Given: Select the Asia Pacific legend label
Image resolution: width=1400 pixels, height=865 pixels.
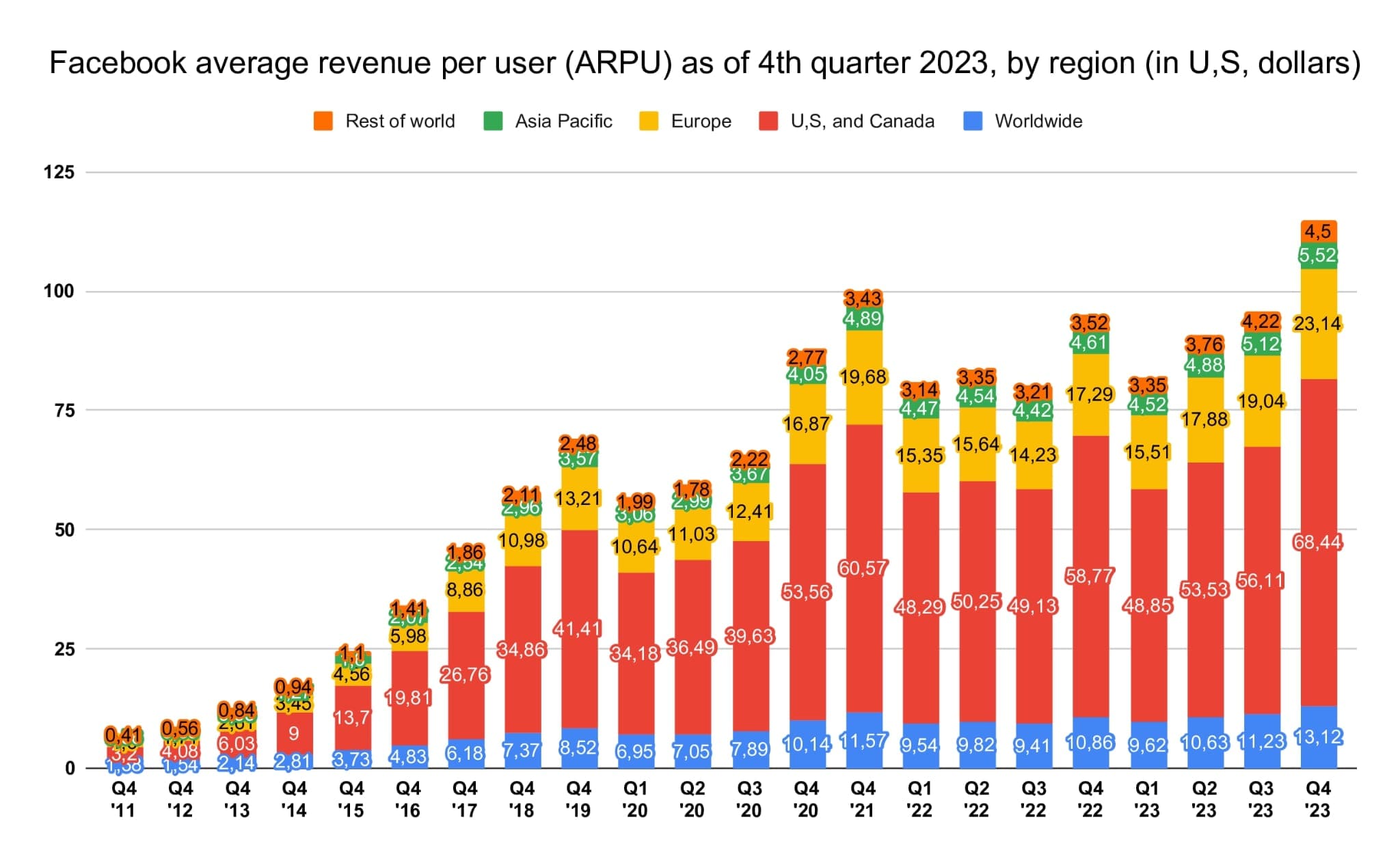Looking at the screenshot, I should pyautogui.click(x=563, y=122).
